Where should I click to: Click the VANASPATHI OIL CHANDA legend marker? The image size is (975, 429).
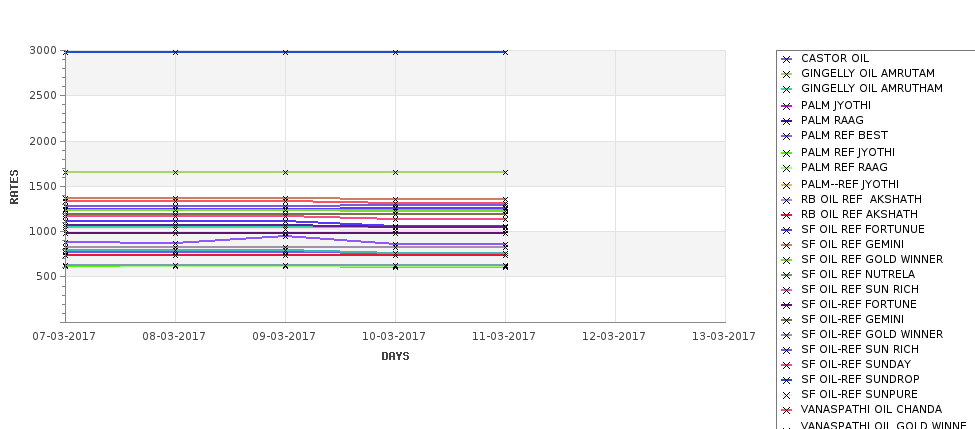(786, 410)
